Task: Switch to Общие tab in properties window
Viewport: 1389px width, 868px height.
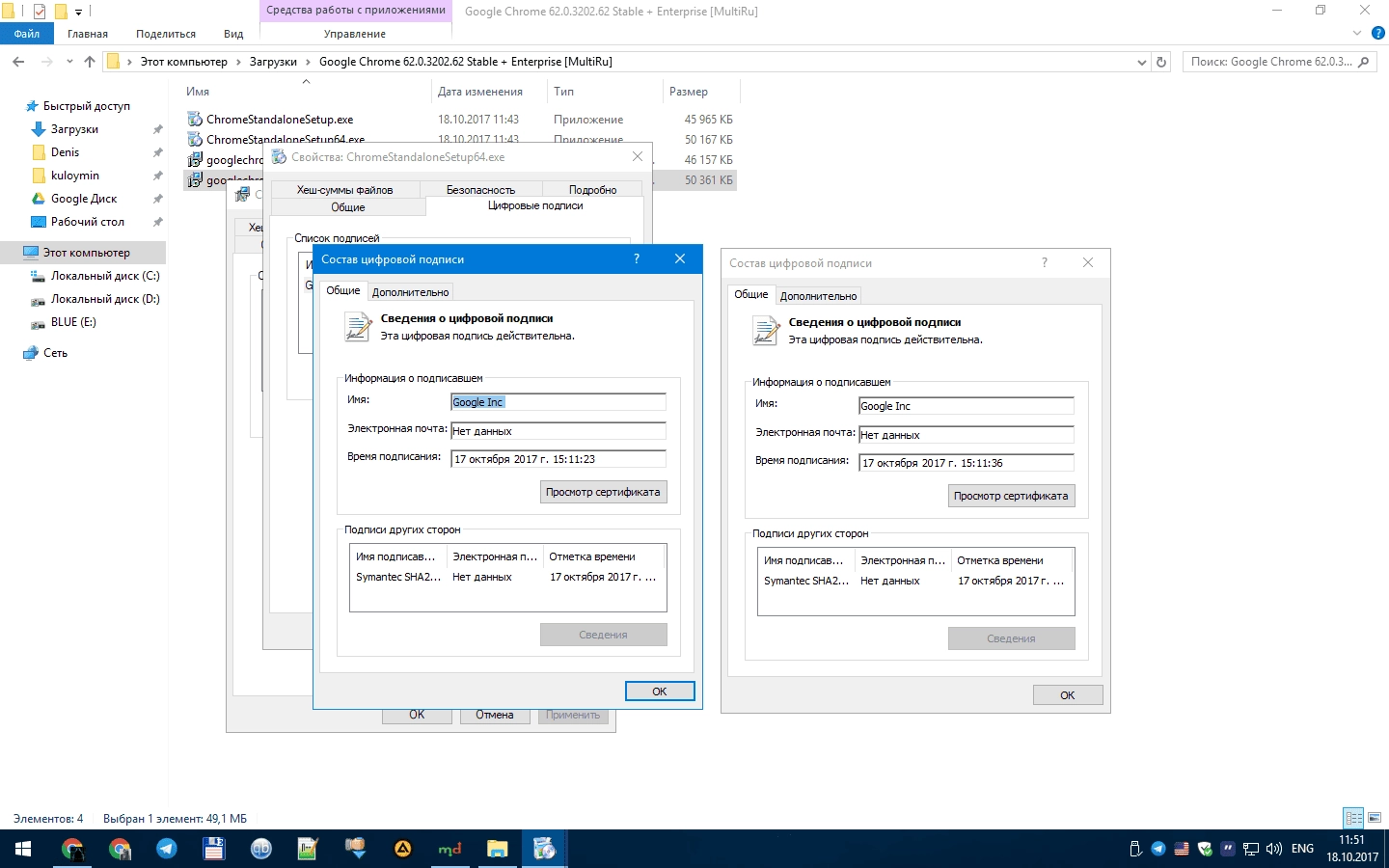Action: coord(348,207)
